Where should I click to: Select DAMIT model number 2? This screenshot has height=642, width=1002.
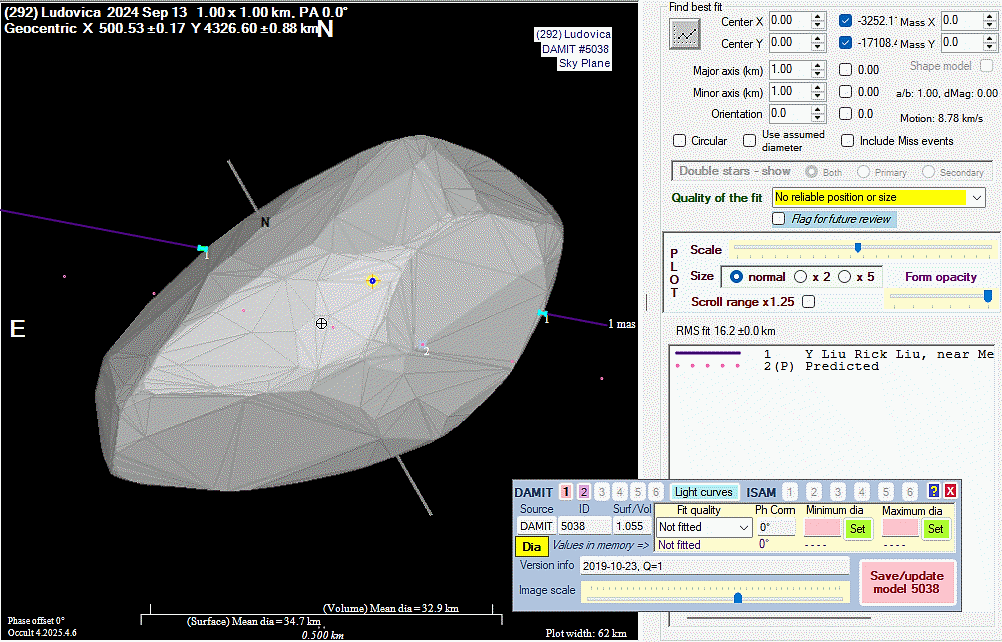tap(584, 492)
